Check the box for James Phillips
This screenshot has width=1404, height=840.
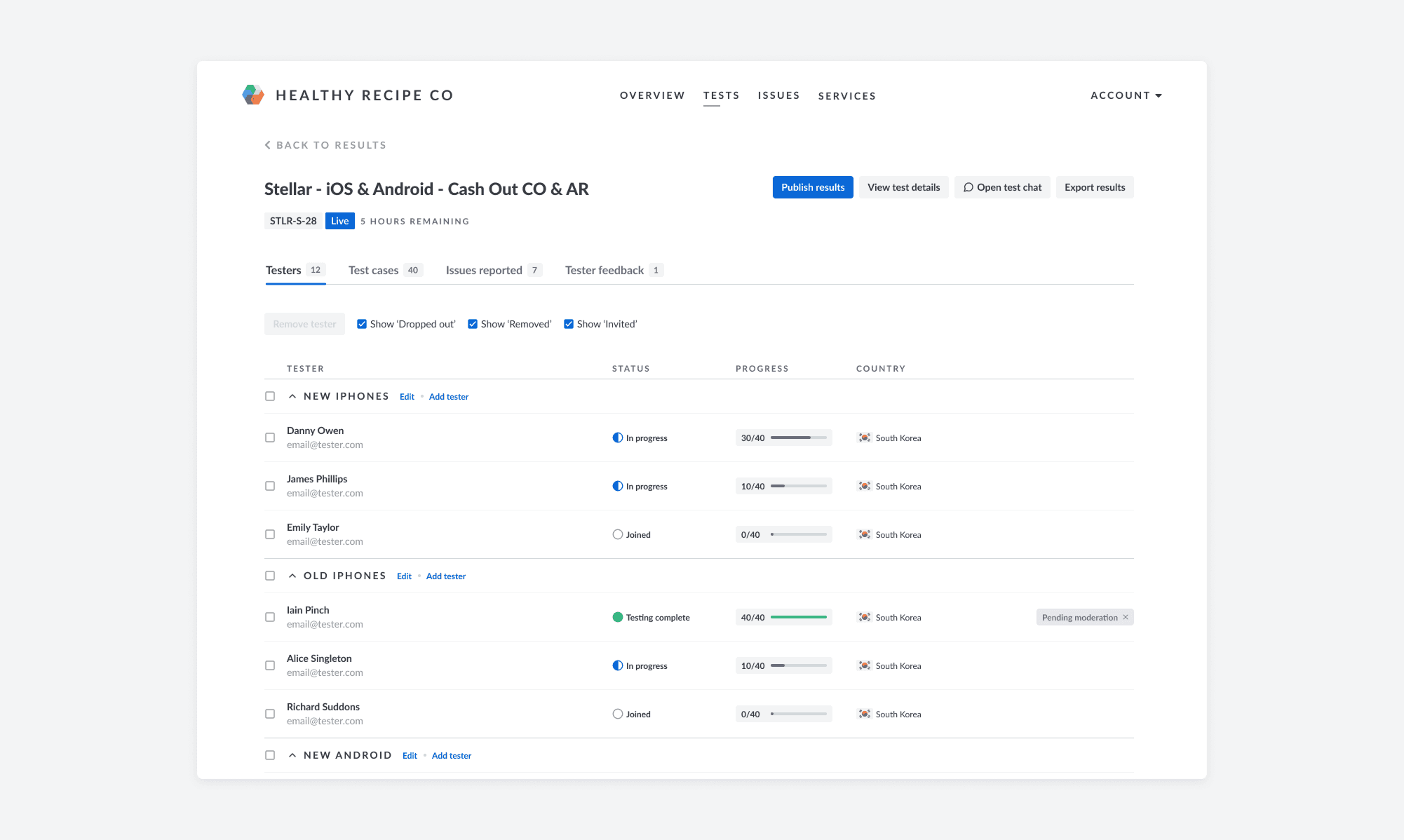(270, 486)
